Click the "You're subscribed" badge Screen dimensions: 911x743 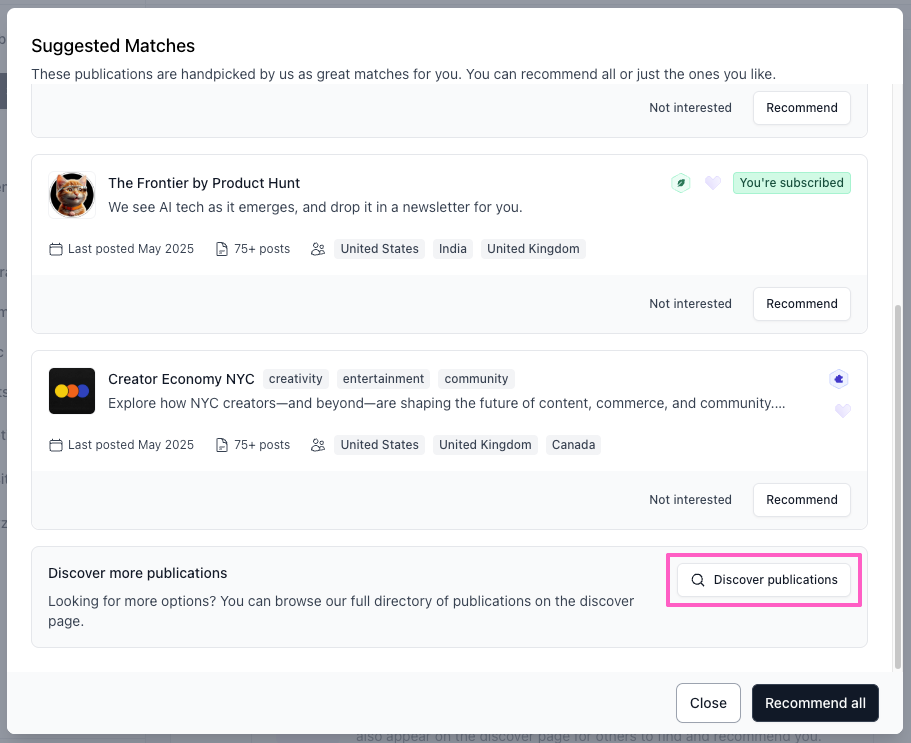point(791,183)
